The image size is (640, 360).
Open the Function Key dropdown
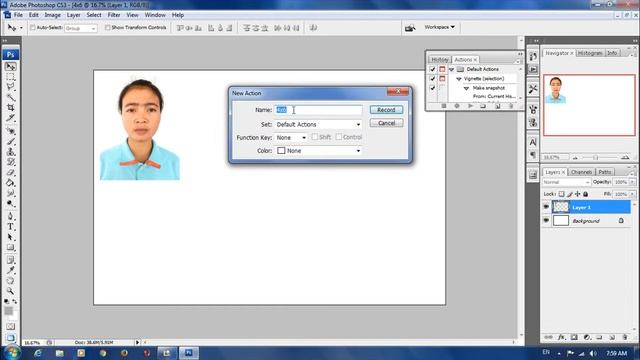tap(291, 138)
